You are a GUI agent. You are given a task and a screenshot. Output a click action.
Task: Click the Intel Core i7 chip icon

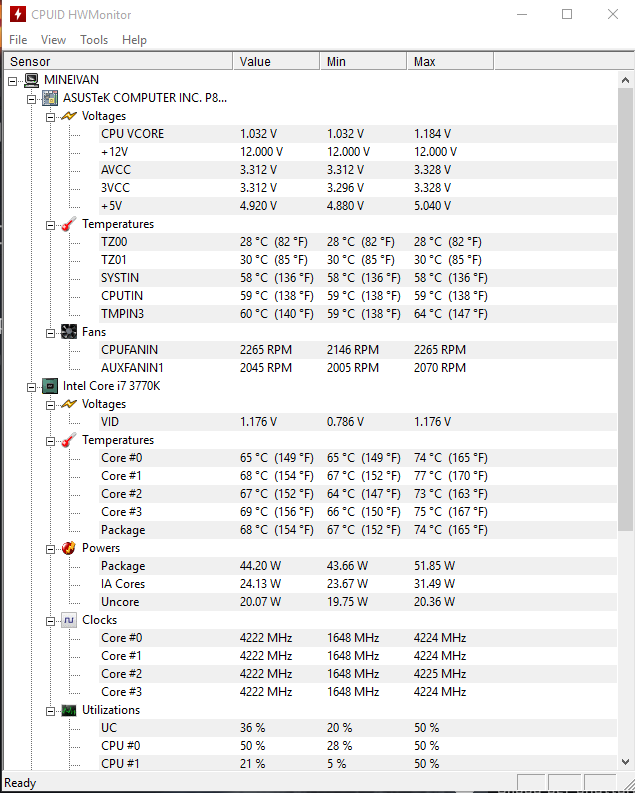click(50, 386)
